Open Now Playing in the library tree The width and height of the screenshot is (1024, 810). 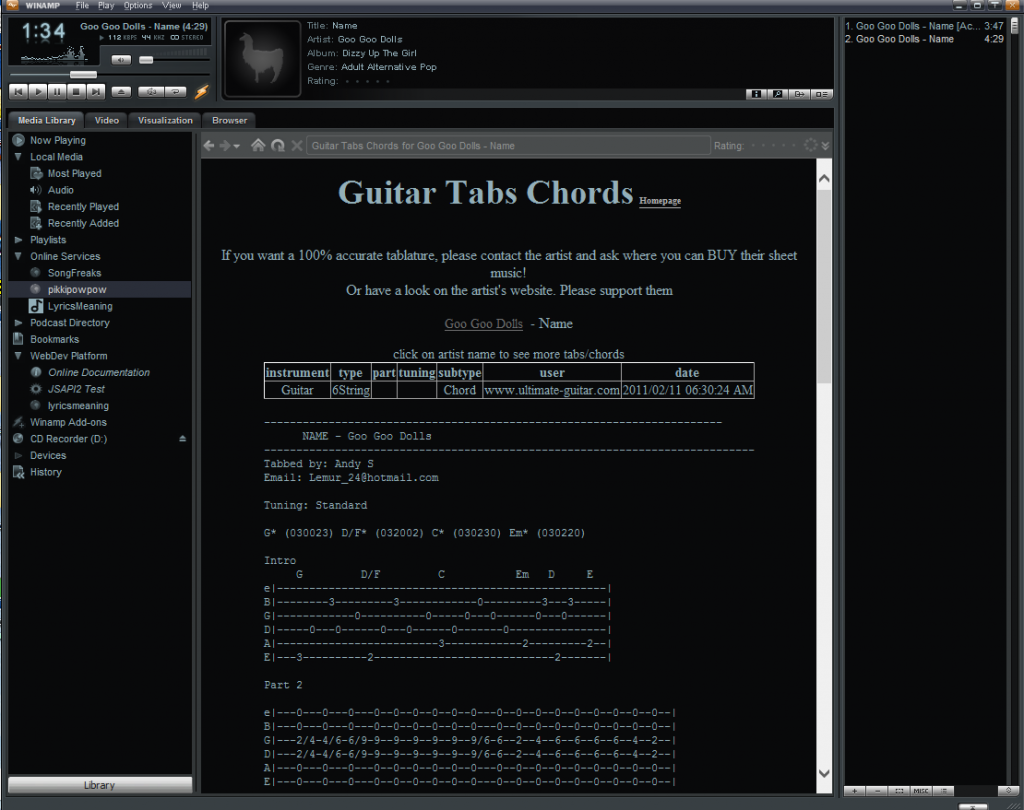click(57, 140)
